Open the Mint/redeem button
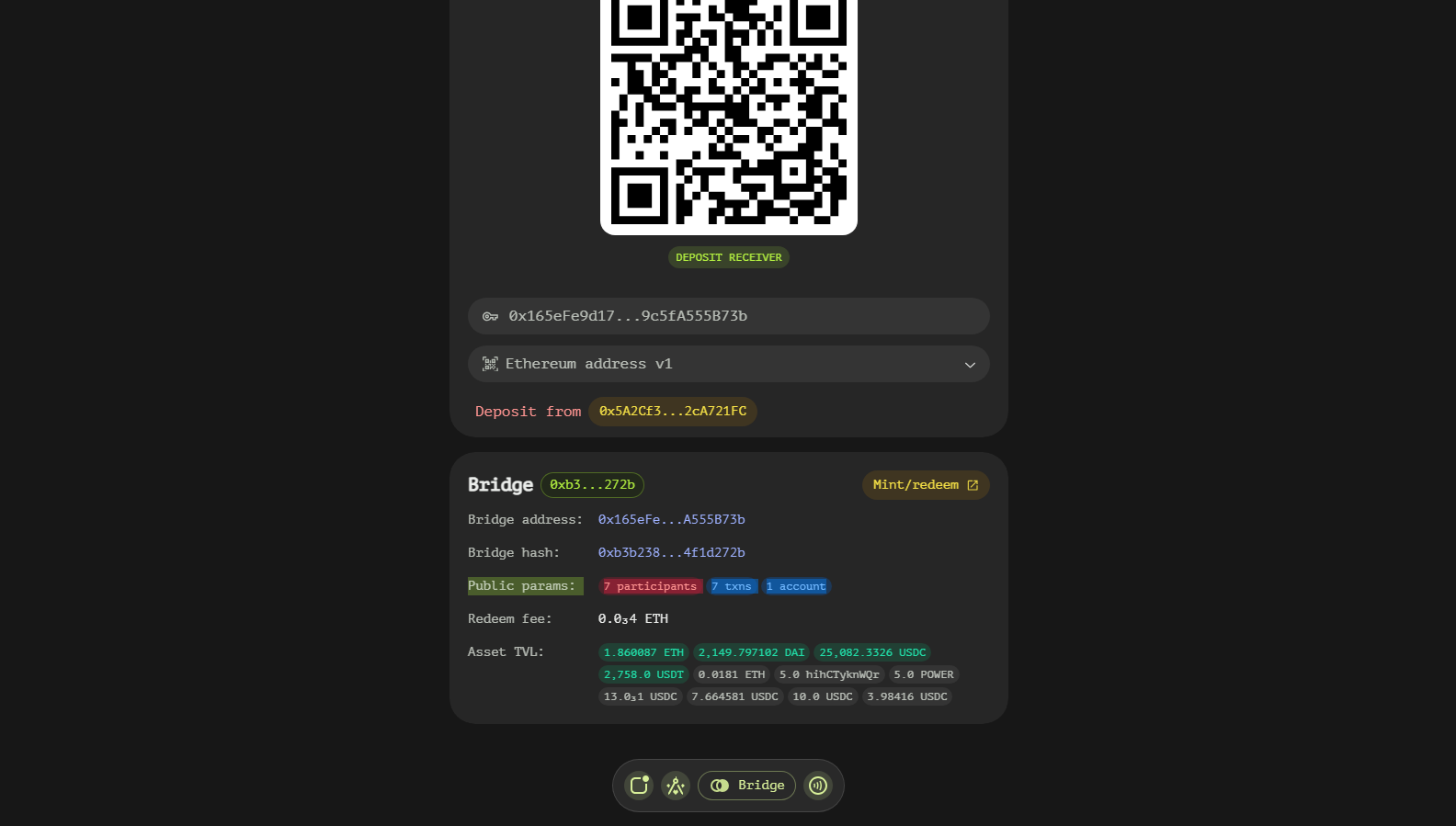Image resolution: width=1456 pixels, height=826 pixels. click(x=926, y=485)
